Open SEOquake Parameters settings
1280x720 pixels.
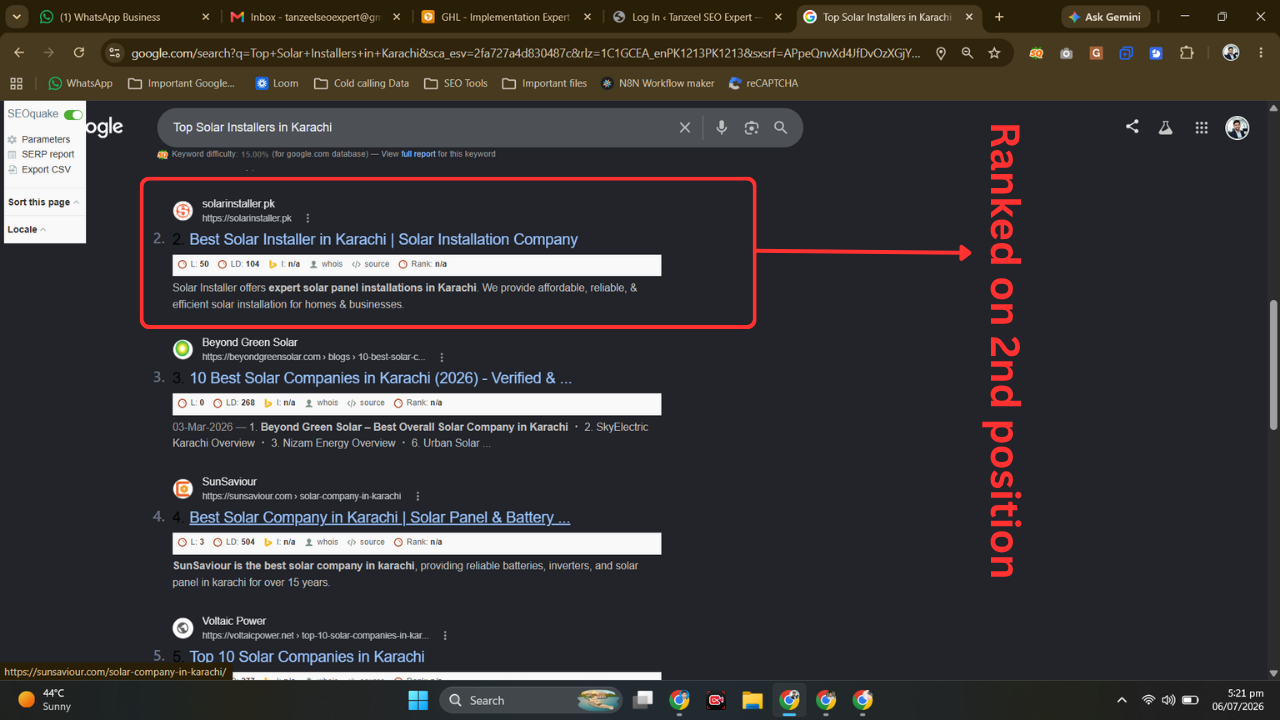pos(46,139)
